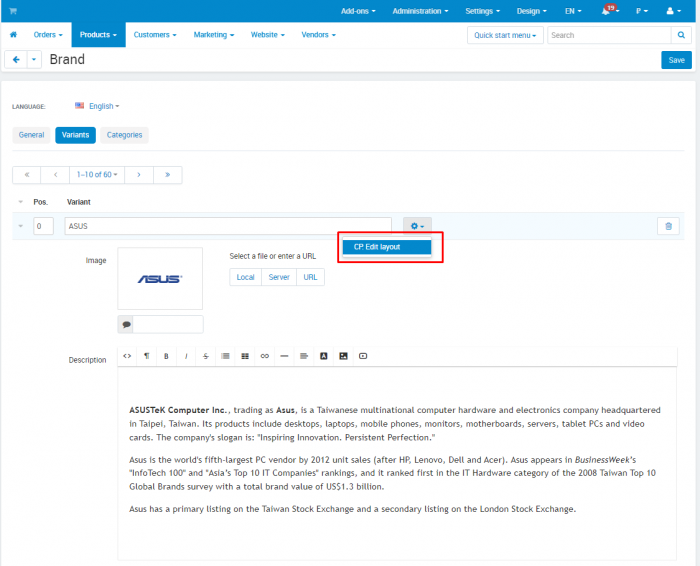The height and width of the screenshot is (566, 700).
Task: Open the Products menu
Action: [98, 35]
